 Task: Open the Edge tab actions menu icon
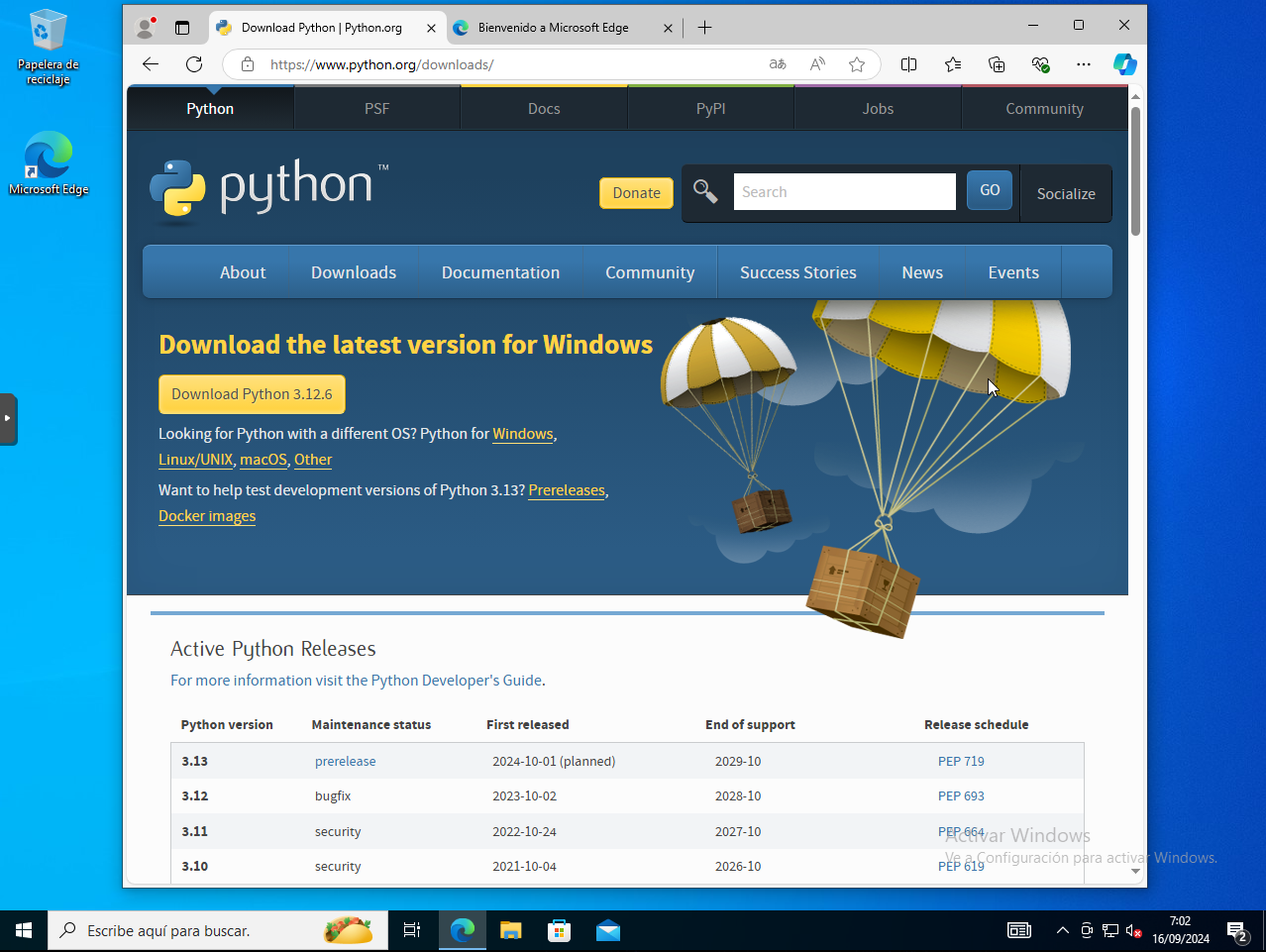coord(182,28)
